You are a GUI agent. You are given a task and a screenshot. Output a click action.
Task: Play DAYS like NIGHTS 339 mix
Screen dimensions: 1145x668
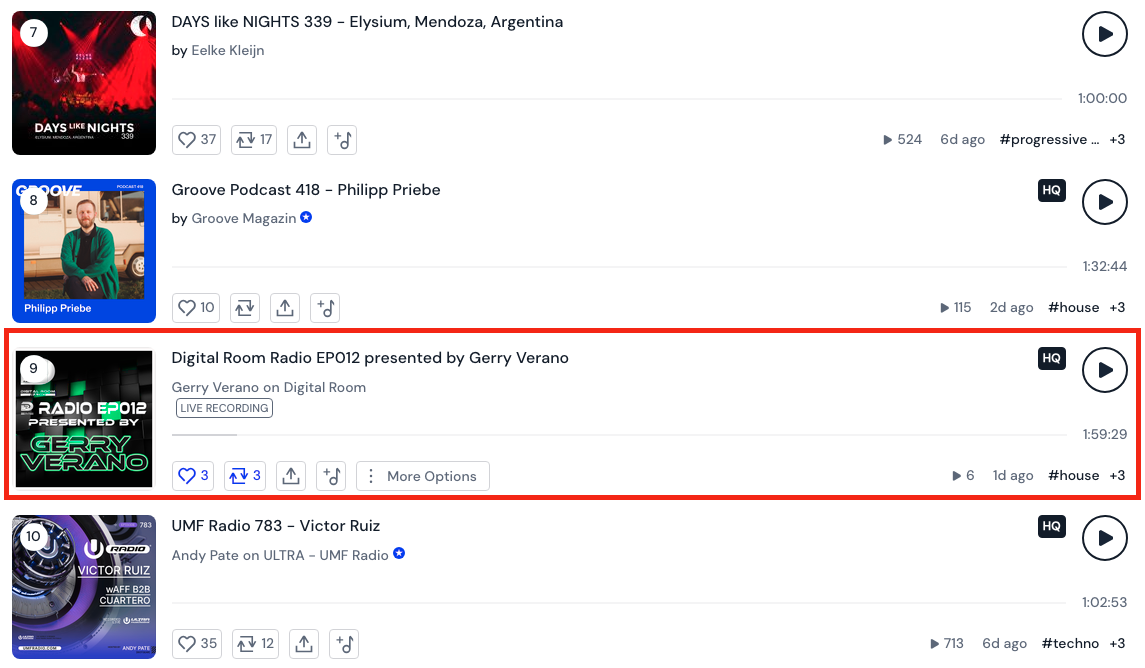(1104, 34)
